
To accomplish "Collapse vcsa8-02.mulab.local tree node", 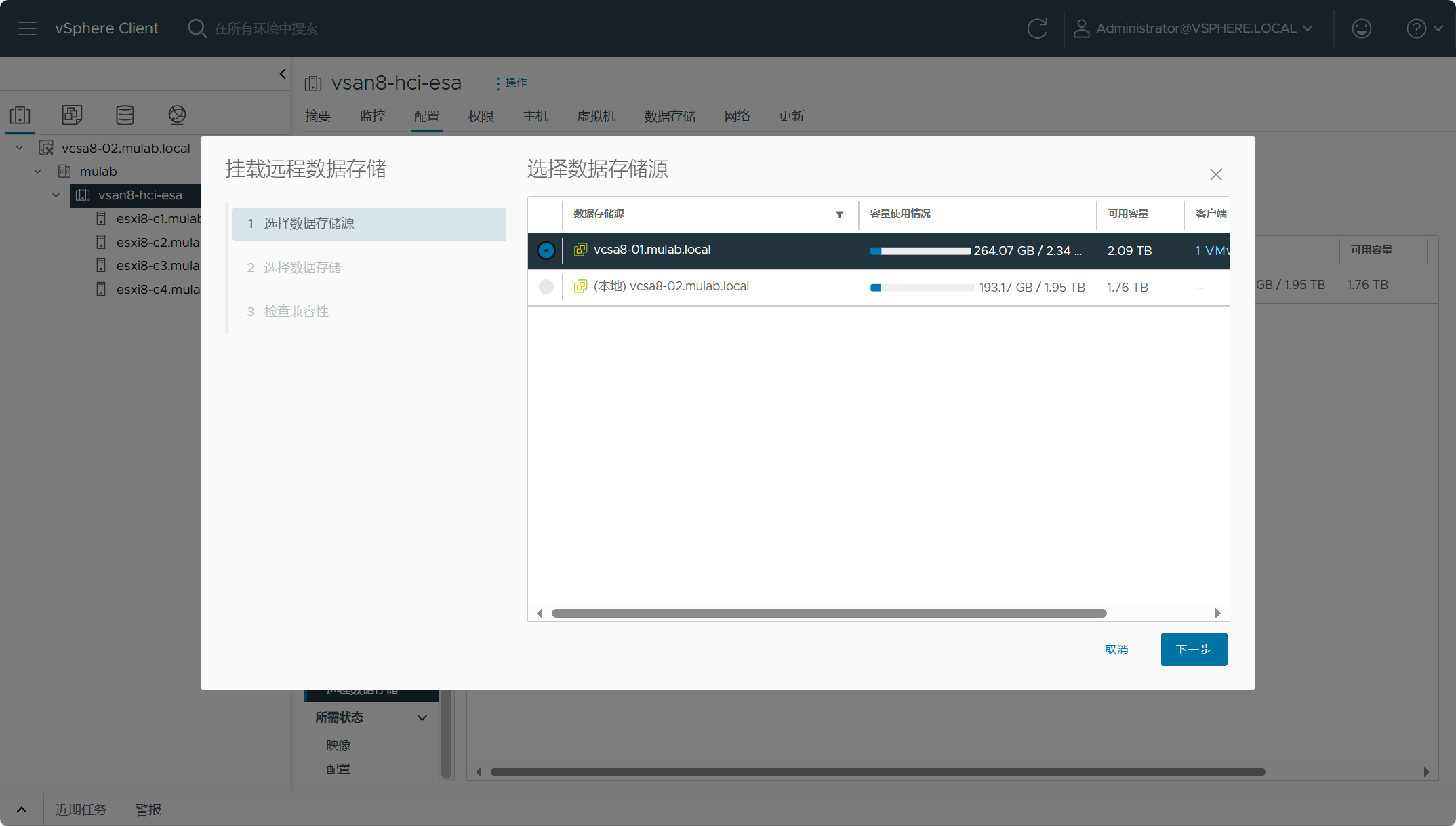I will pyautogui.click(x=20, y=148).
